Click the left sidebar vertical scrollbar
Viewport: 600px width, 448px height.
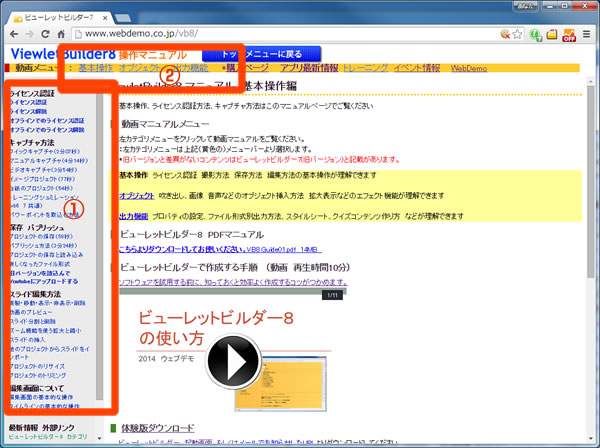(x=100, y=250)
